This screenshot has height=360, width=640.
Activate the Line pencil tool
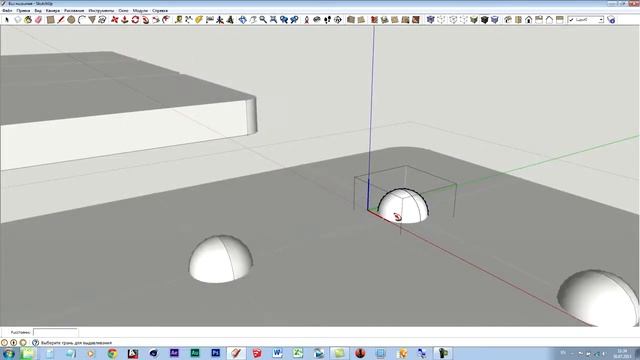(61, 20)
